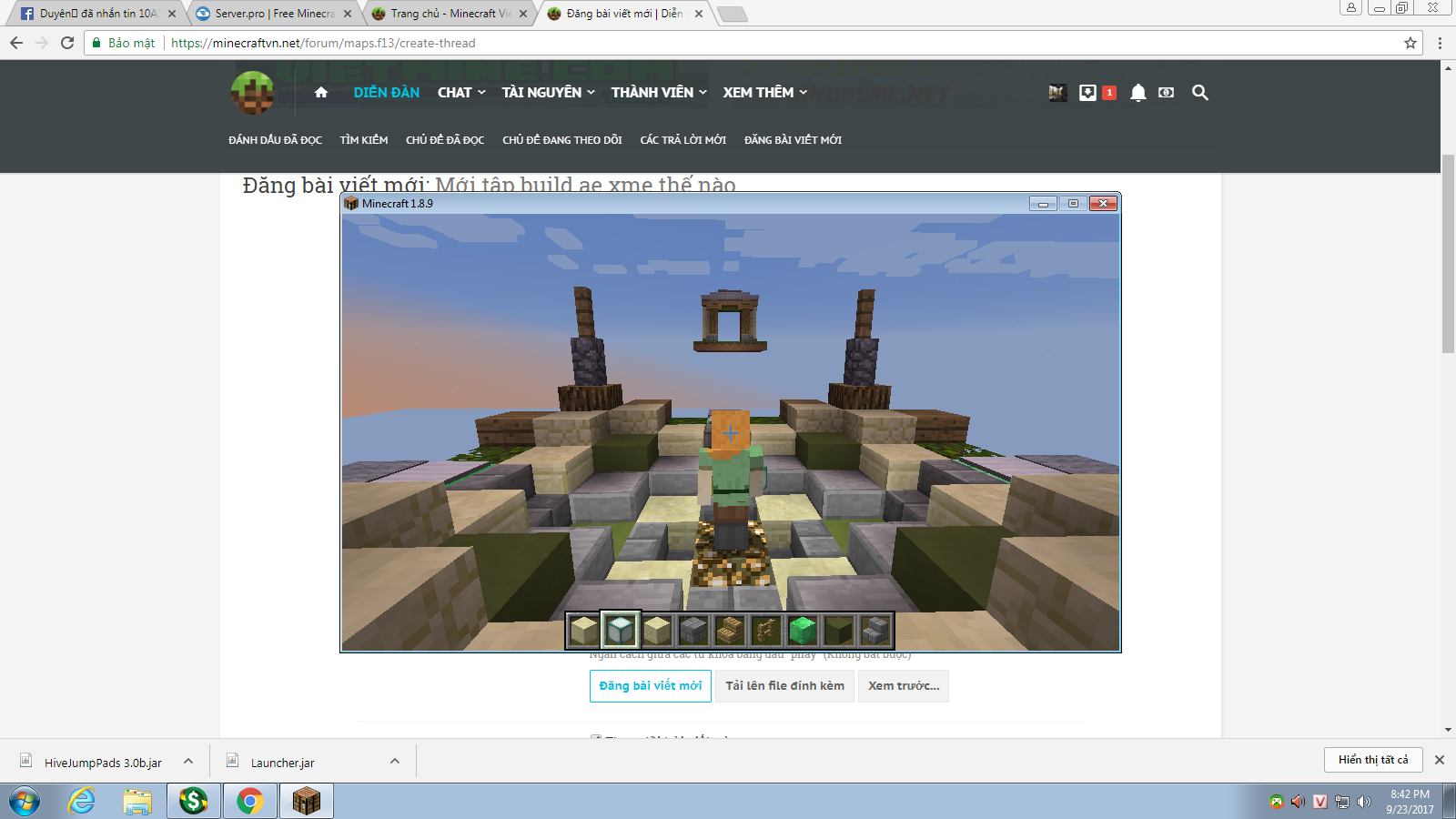This screenshot has height=819, width=1456.
Task: Switch to the Server.pro tab
Action: point(274,14)
